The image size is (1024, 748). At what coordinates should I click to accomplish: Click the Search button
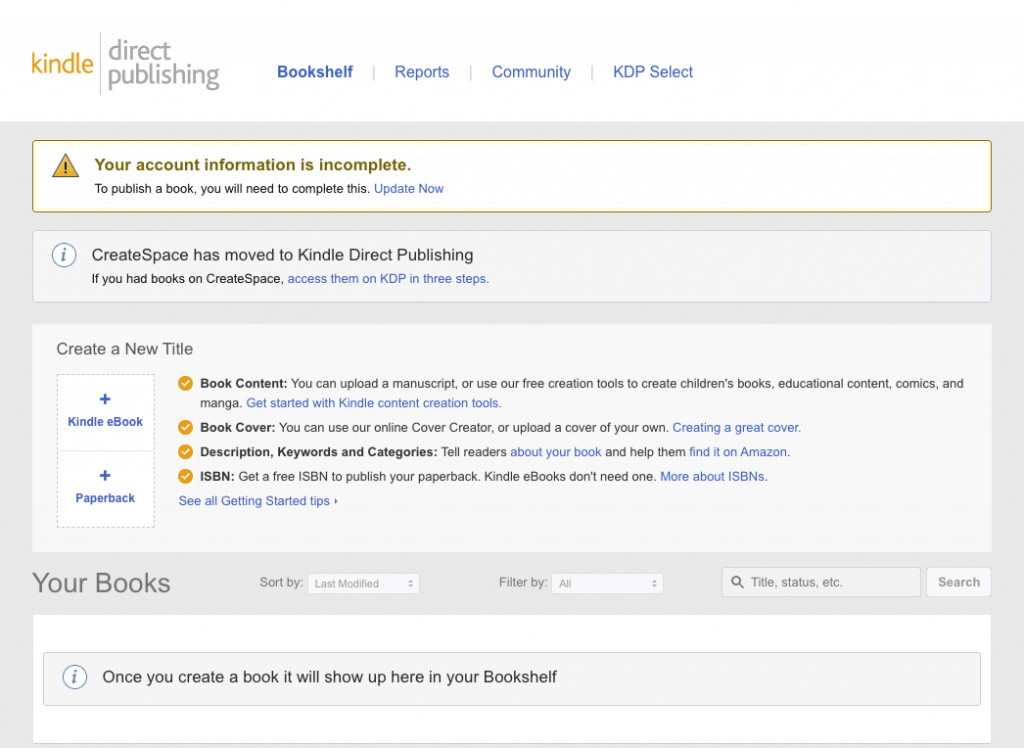pyautogui.click(x=957, y=582)
